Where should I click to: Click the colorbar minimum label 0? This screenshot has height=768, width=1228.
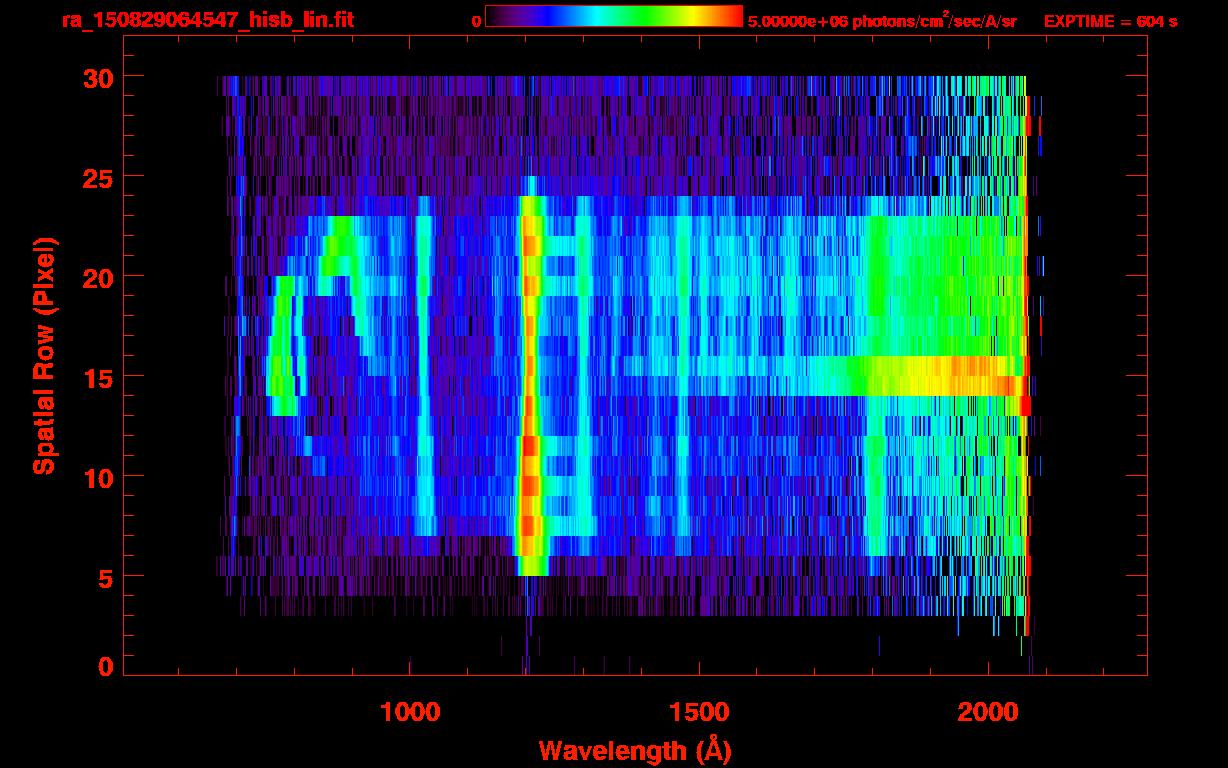pyautogui.click(x=476, y=20)
